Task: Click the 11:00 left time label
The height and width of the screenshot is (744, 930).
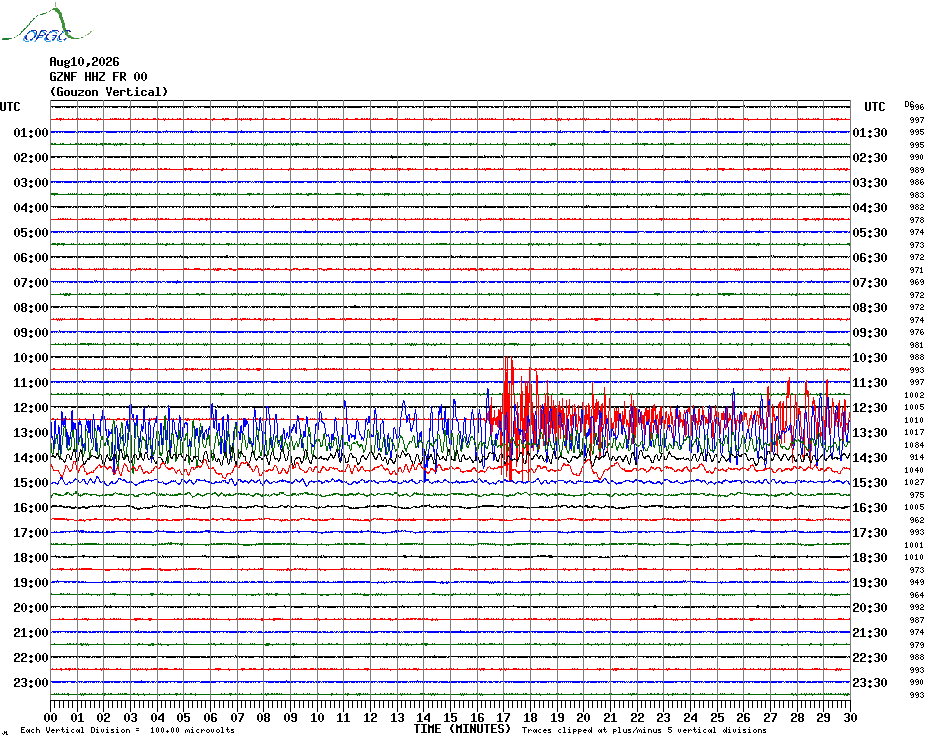Action: click(x=31, y=383)
